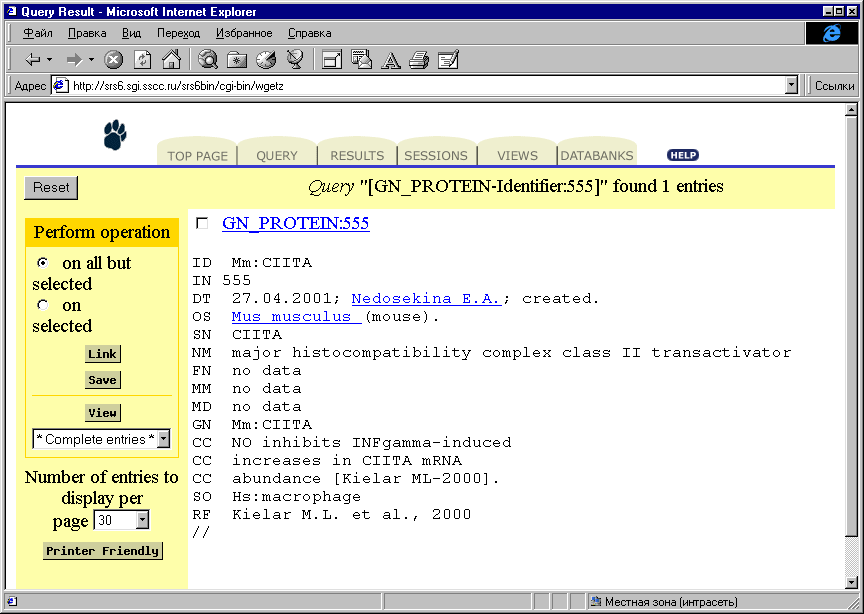Open the Избранное menu

pos(244,33)
